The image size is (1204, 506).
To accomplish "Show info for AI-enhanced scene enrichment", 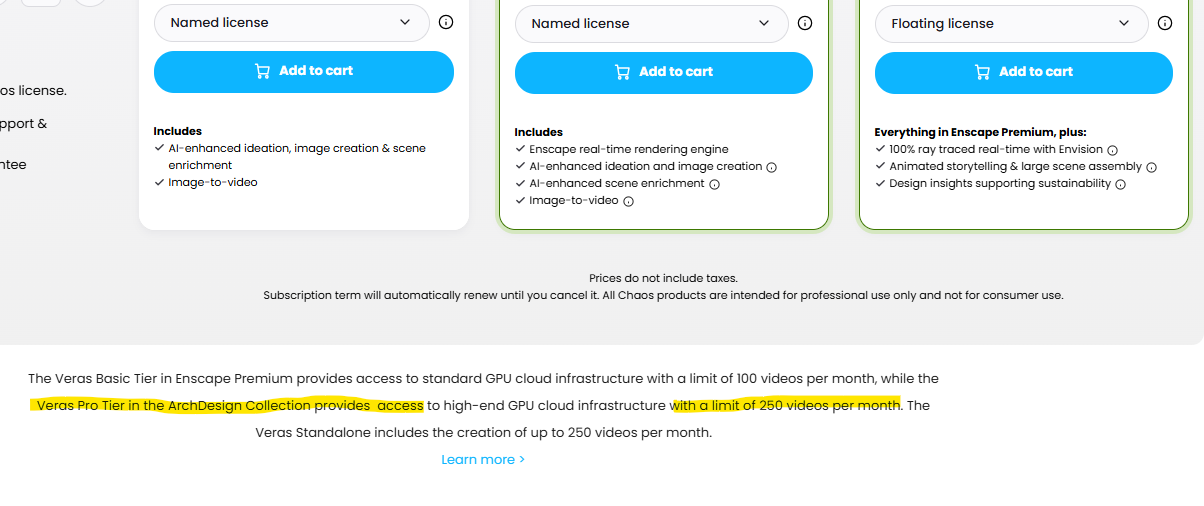I will tap(714, 184).
